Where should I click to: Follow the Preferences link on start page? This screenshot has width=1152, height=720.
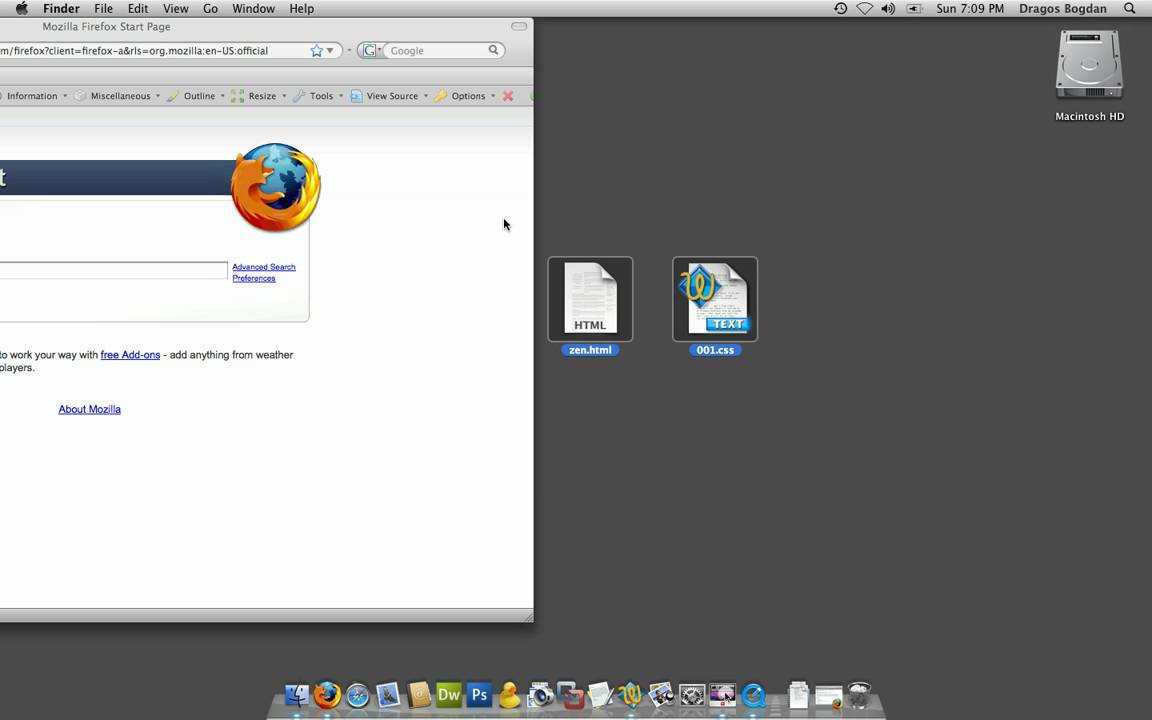click(x=254, y=278)
